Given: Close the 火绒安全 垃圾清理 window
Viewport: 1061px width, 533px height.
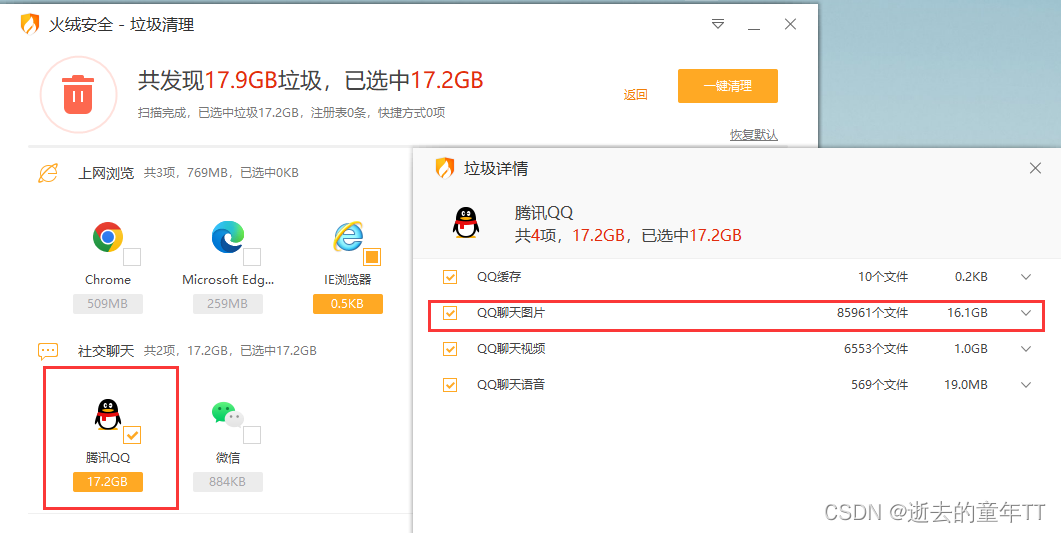Looking at the screenshot, I should pos(790,24).
